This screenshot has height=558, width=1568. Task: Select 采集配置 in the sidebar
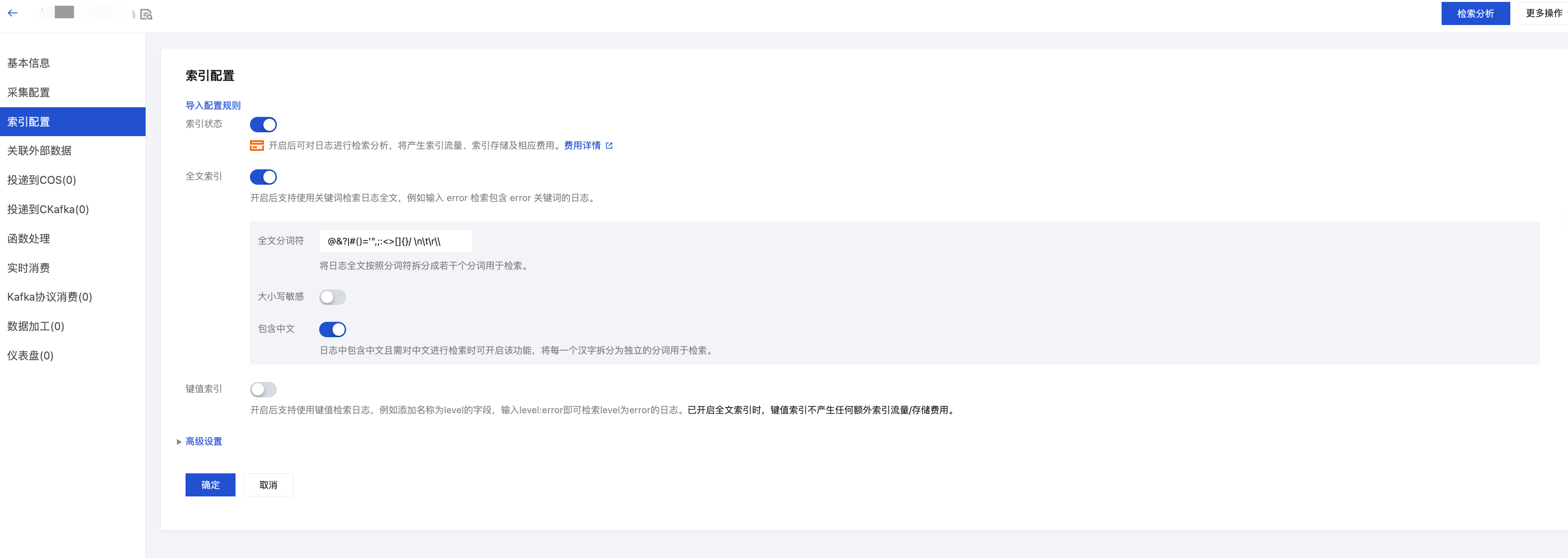point(73,92)
